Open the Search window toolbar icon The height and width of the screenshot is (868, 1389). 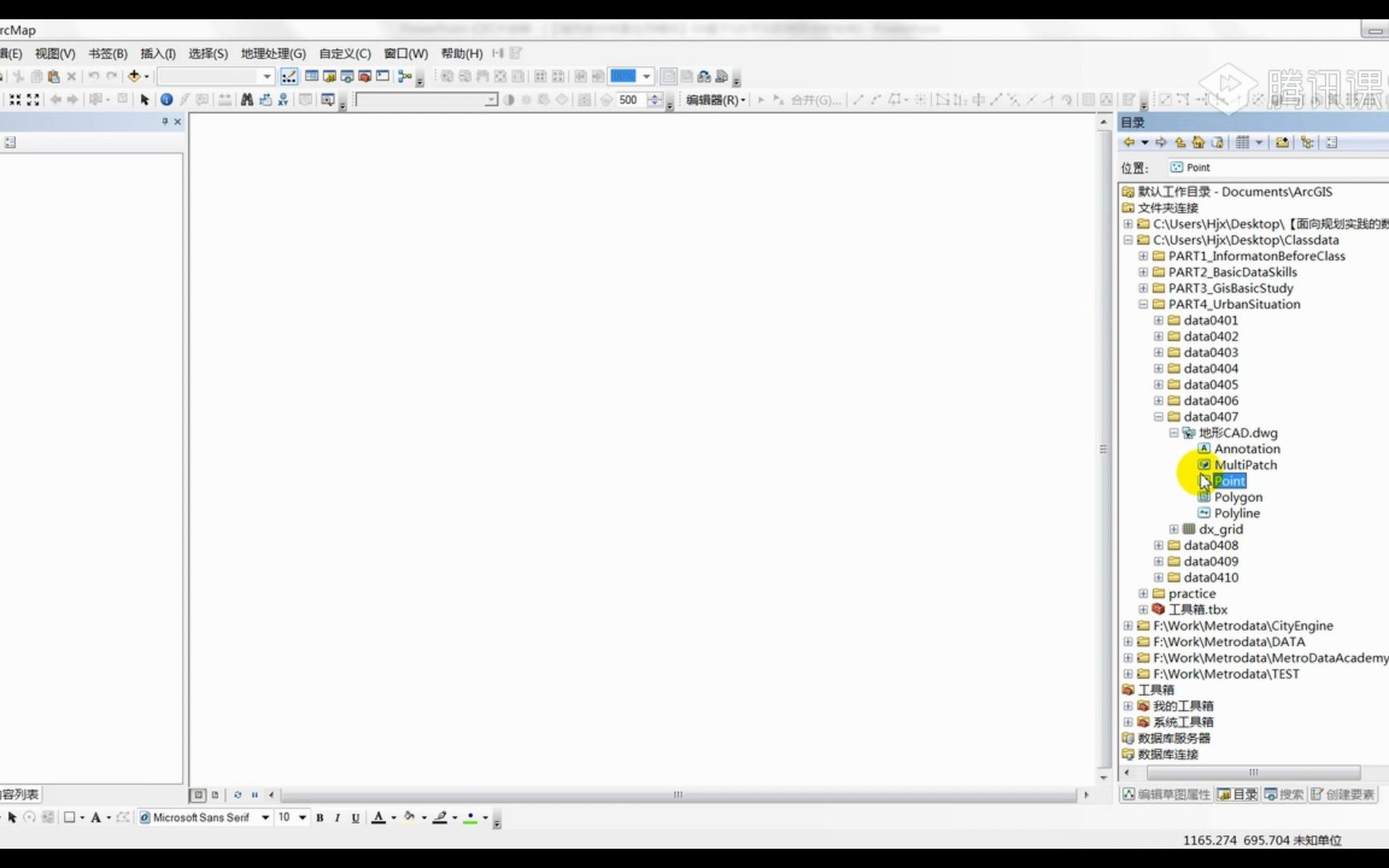point(347,76)
